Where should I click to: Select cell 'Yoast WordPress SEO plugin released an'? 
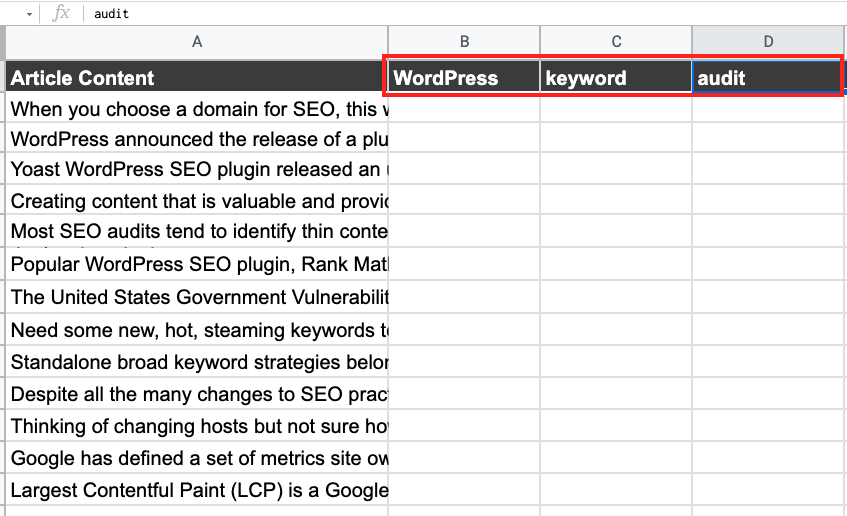pyautogui.click(x=197, y=169)
